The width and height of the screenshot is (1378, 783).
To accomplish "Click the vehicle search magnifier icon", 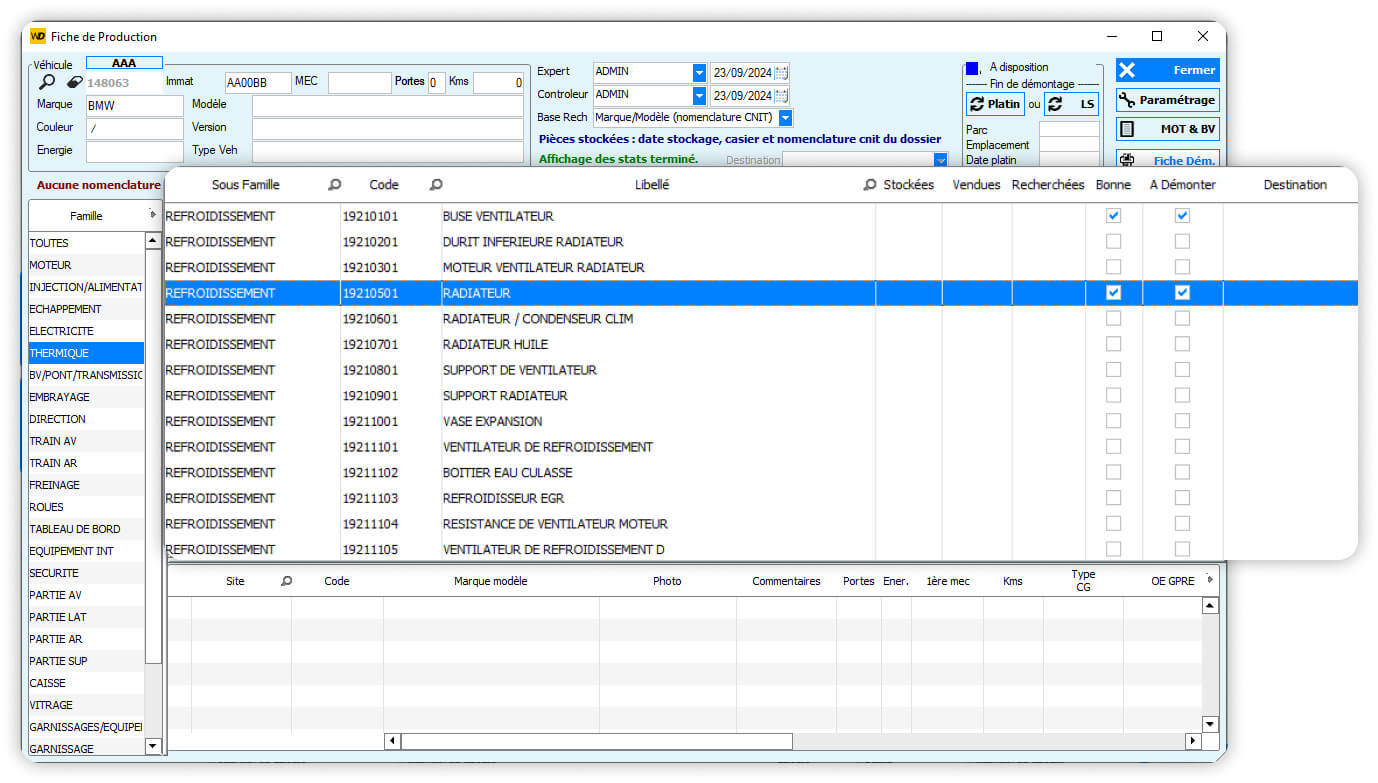I will (46, 82).
